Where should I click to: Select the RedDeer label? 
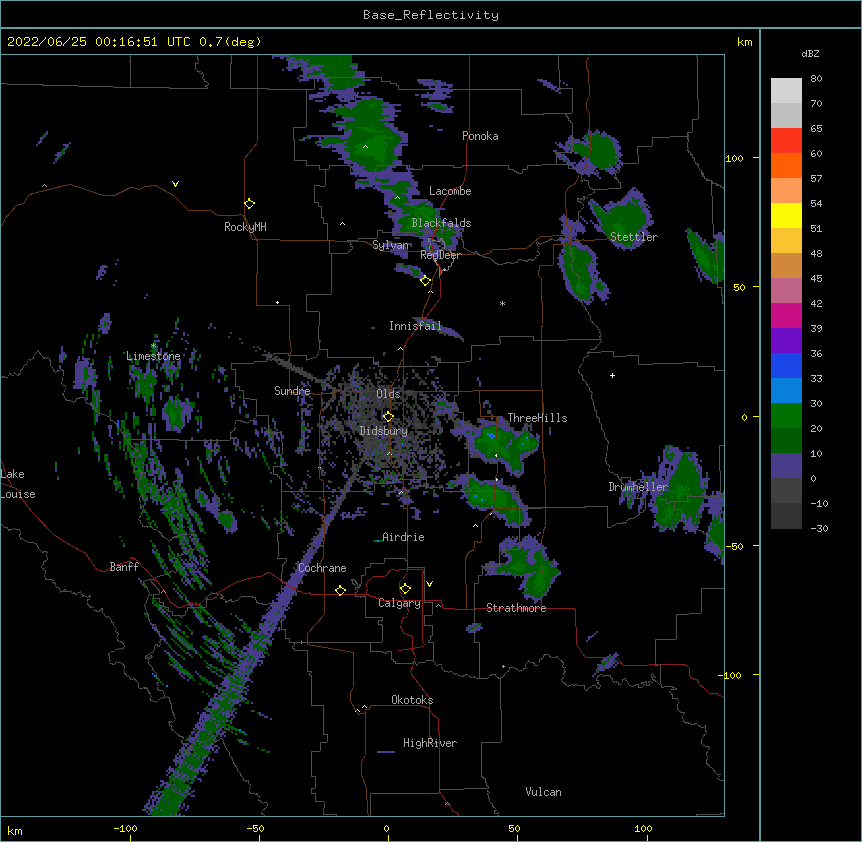pos(440,255)
